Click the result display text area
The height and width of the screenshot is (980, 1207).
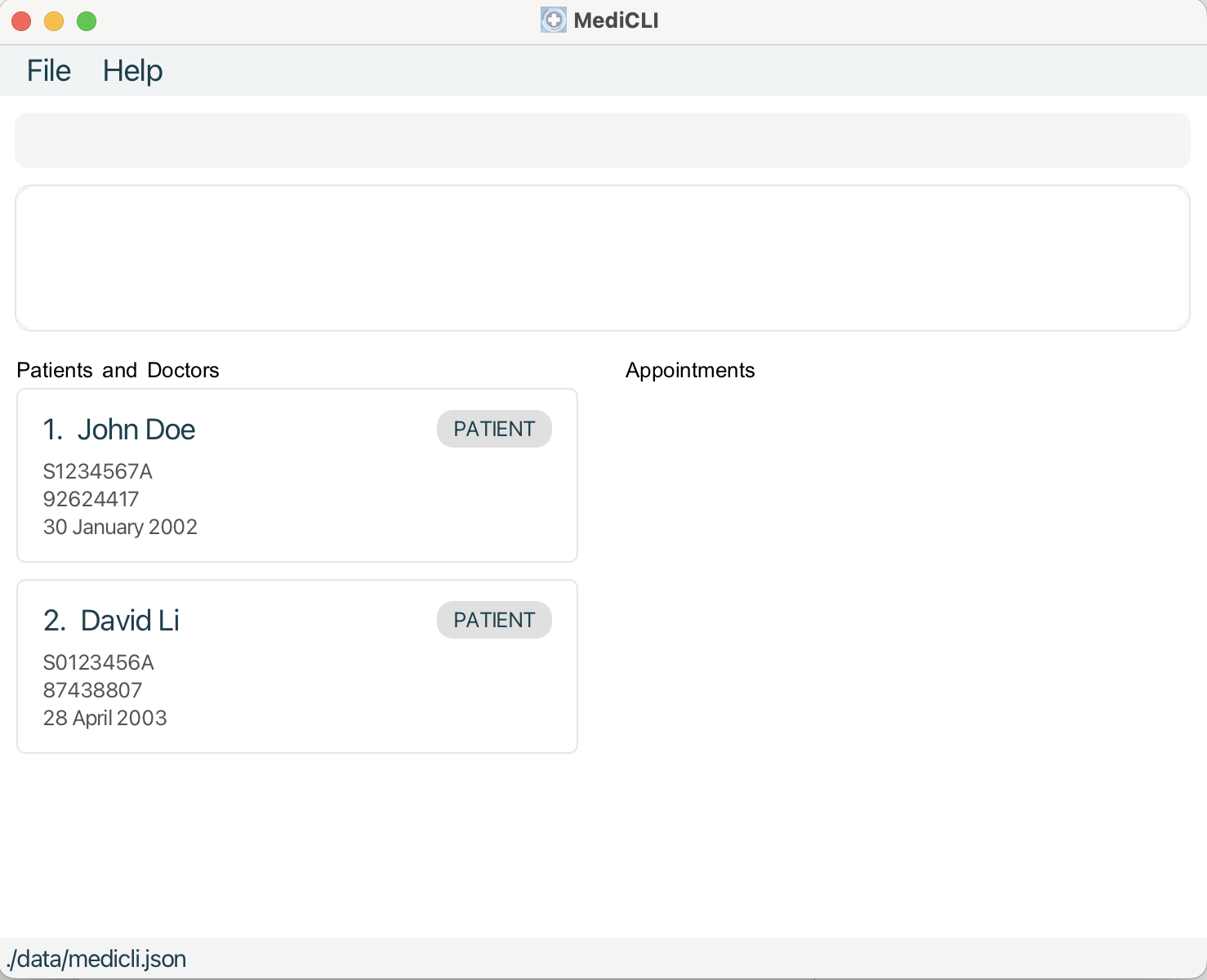point(603,258)
